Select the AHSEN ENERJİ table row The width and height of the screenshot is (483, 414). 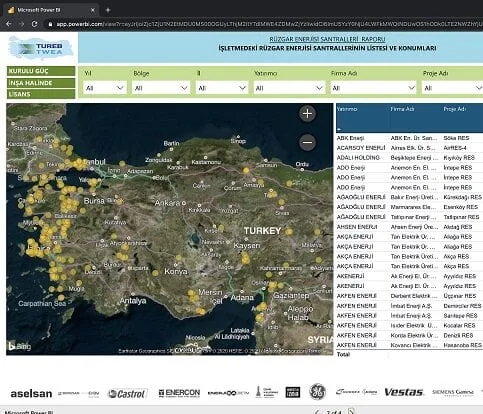coord(409,227)
